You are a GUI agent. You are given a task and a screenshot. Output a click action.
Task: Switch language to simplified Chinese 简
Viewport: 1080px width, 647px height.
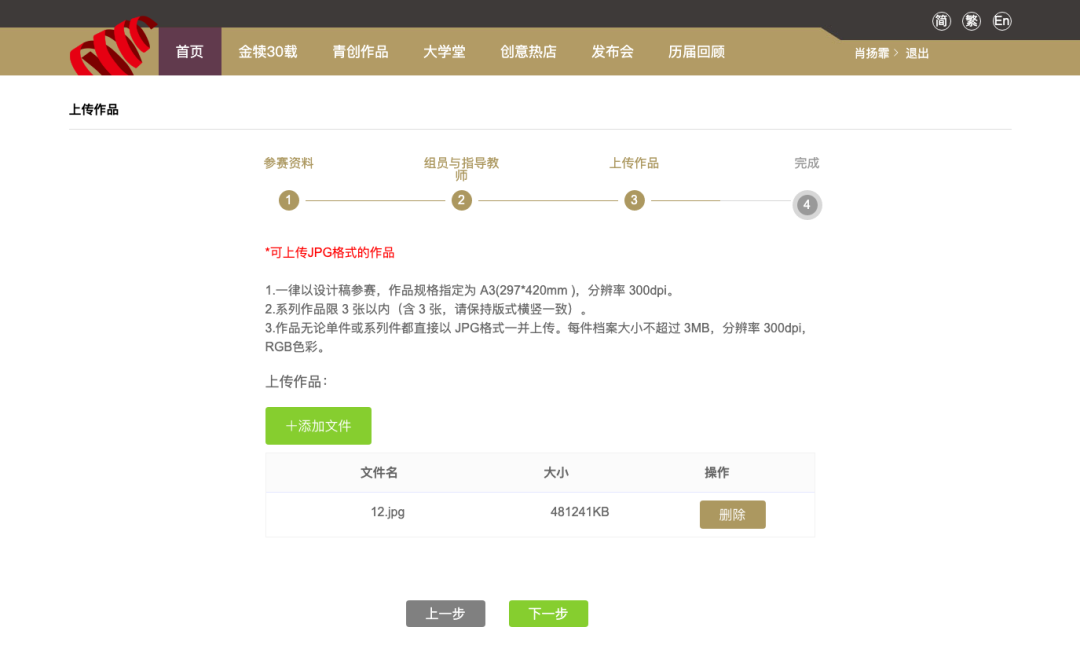[x=940, y=20]
